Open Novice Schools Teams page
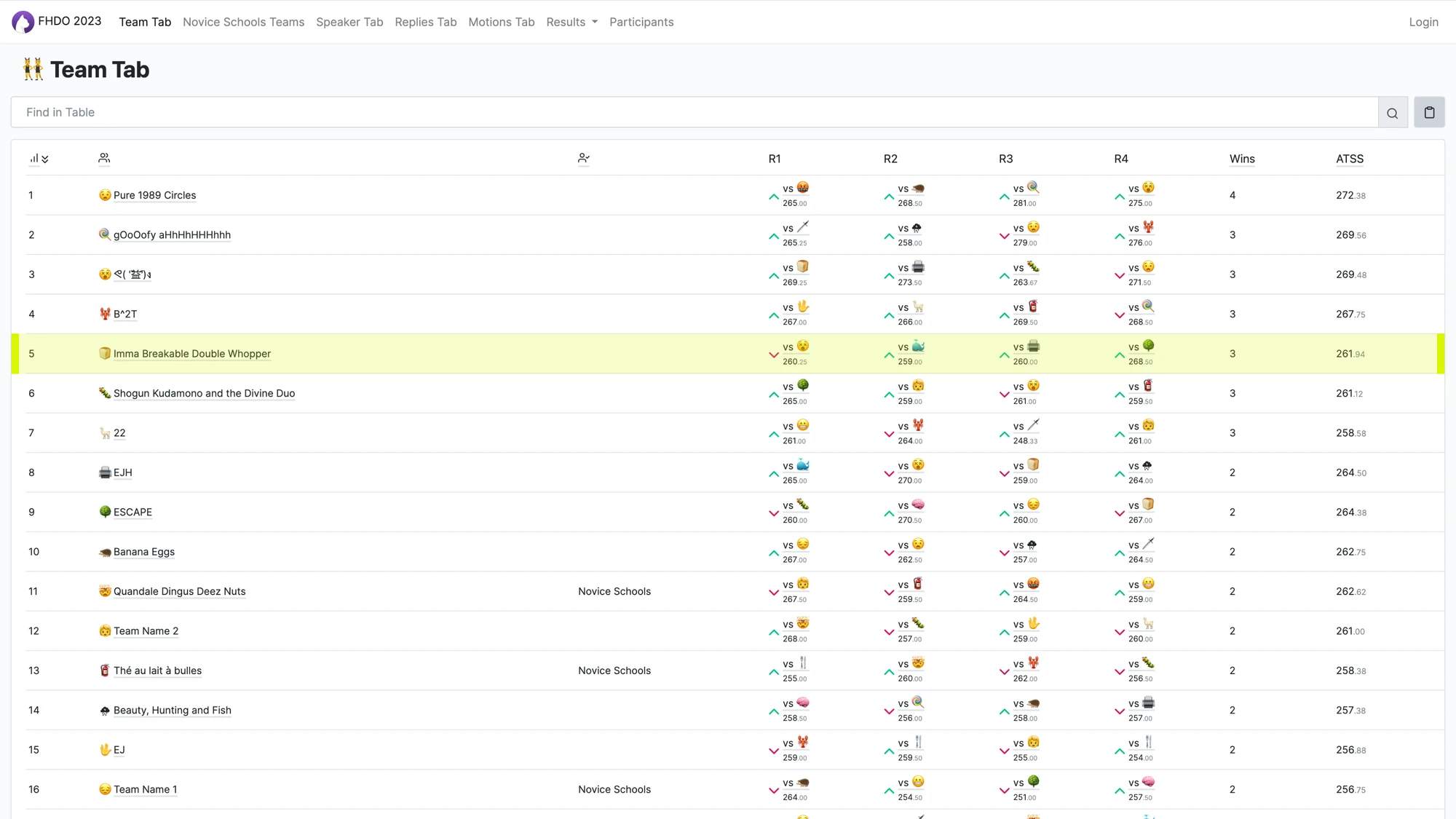This screenshot has height=819, width=1456. pyautogui.click(x=243, y=22)
